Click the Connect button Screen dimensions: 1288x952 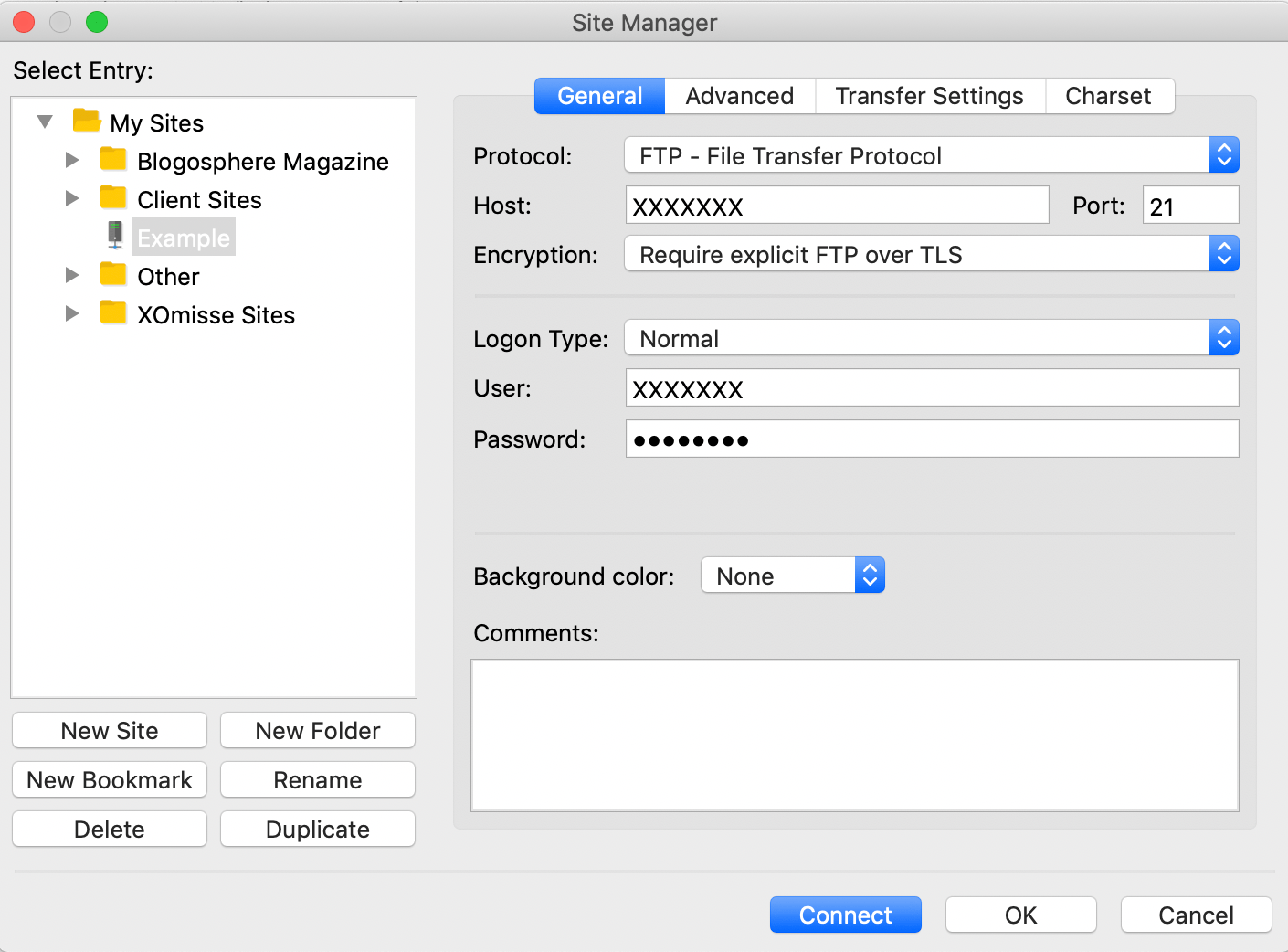click(x=846, y=915)
